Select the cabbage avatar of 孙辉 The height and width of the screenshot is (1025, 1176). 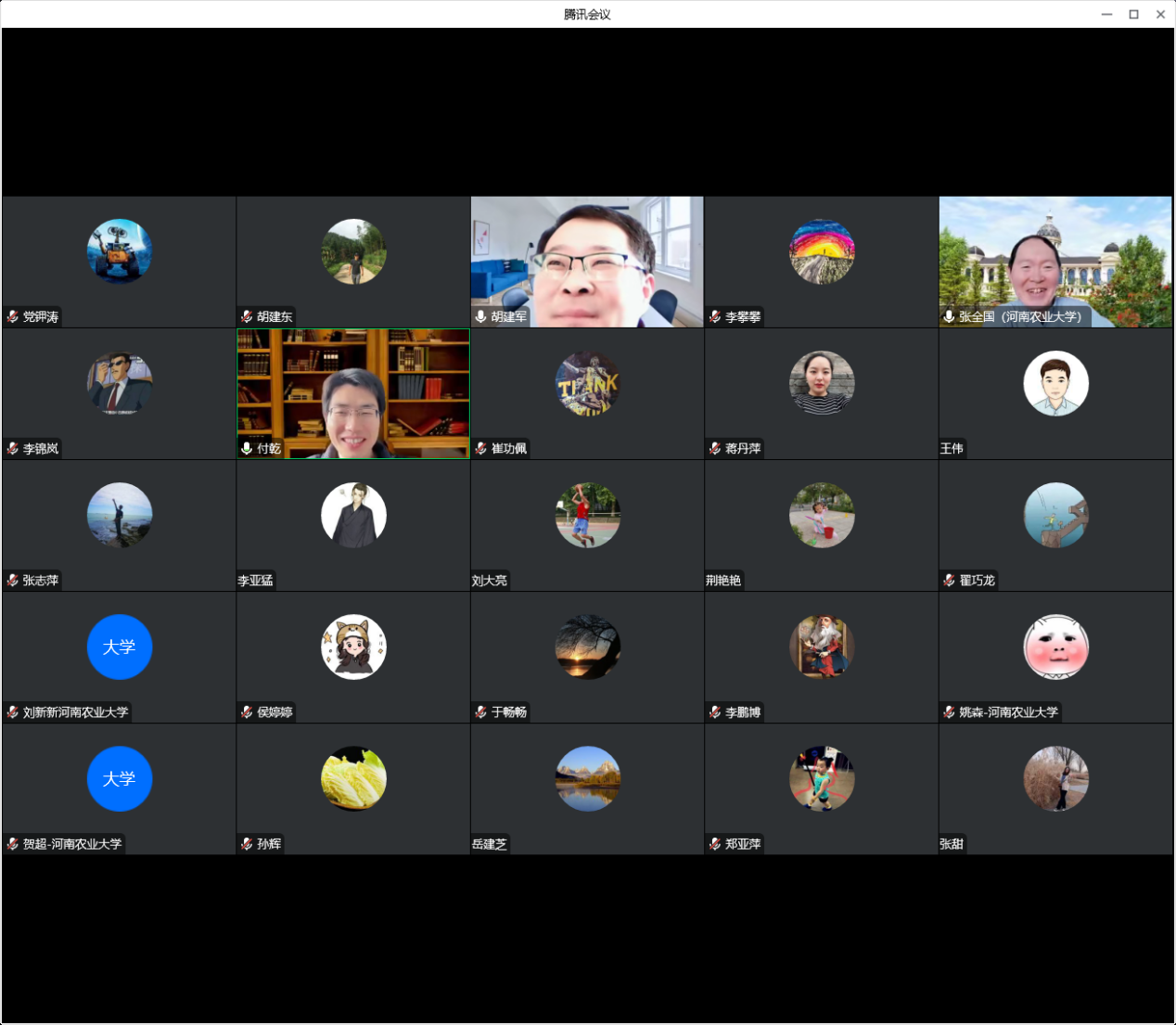[x=353, y=778]
